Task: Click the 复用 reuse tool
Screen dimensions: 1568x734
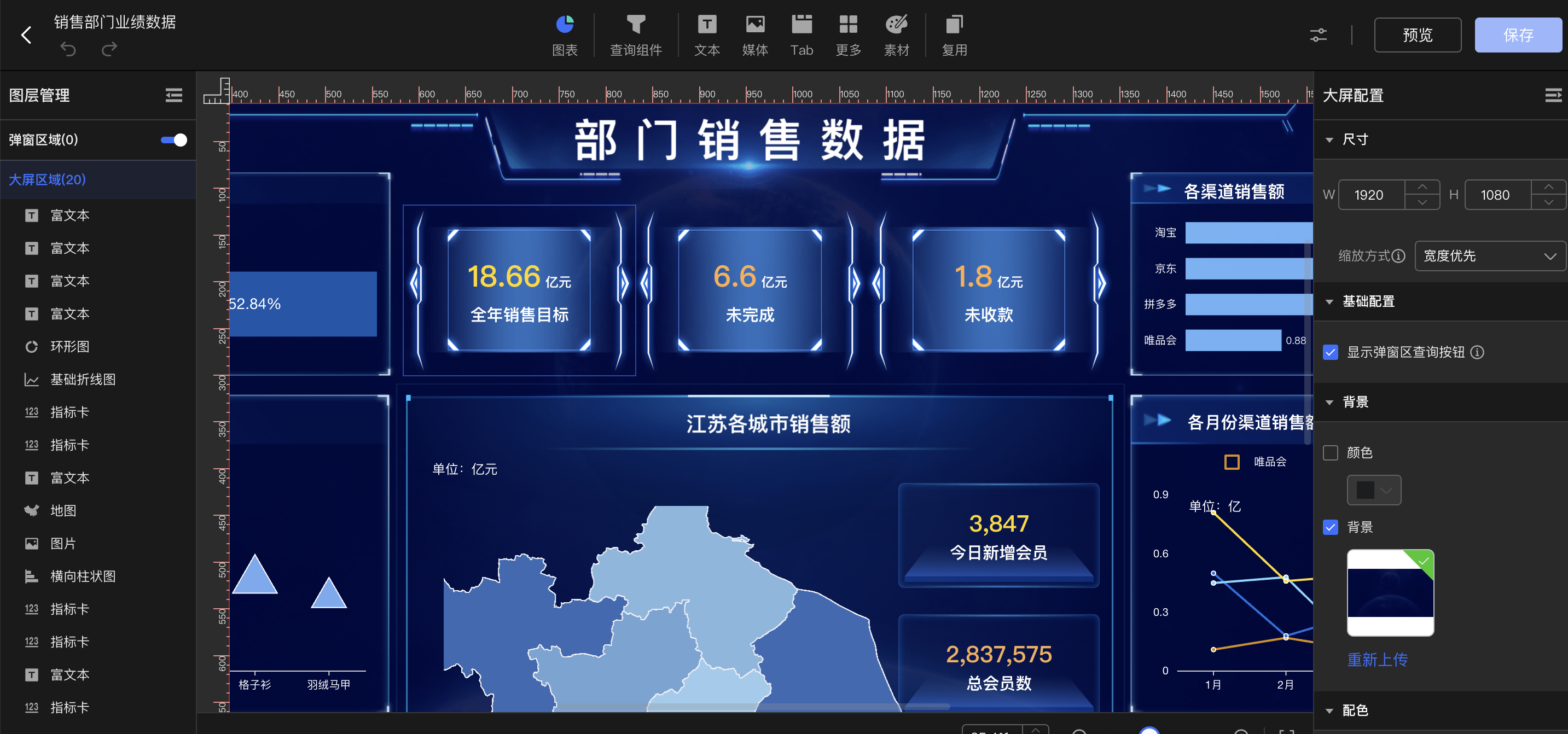Action: point(954,36)
